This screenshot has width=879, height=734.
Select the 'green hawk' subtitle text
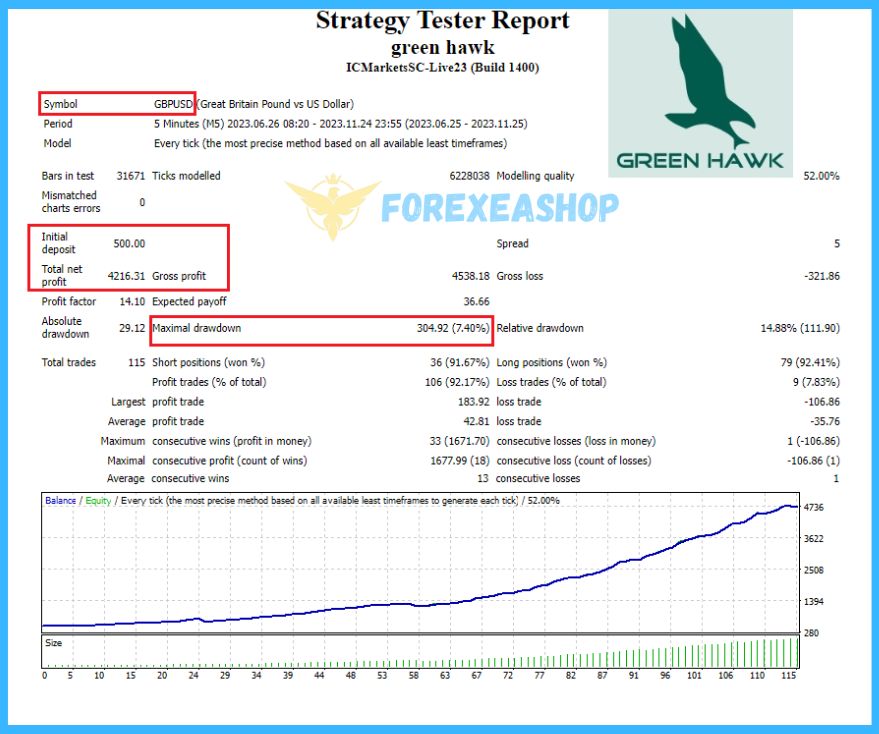443,48
